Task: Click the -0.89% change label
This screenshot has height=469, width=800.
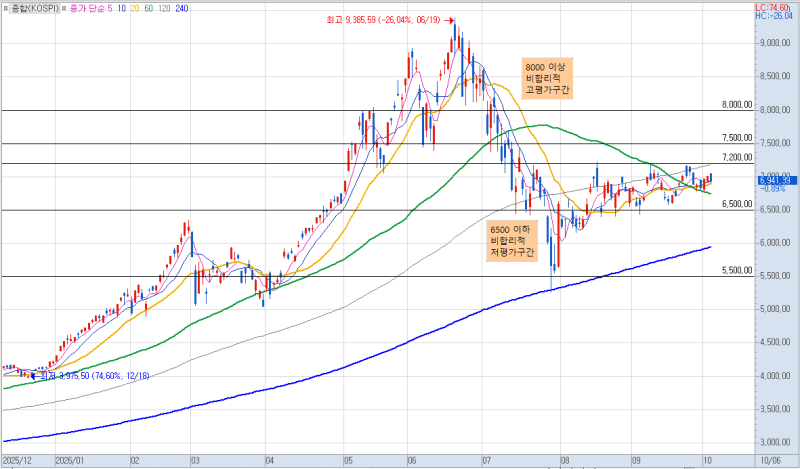Action: (x=772, y=188)
